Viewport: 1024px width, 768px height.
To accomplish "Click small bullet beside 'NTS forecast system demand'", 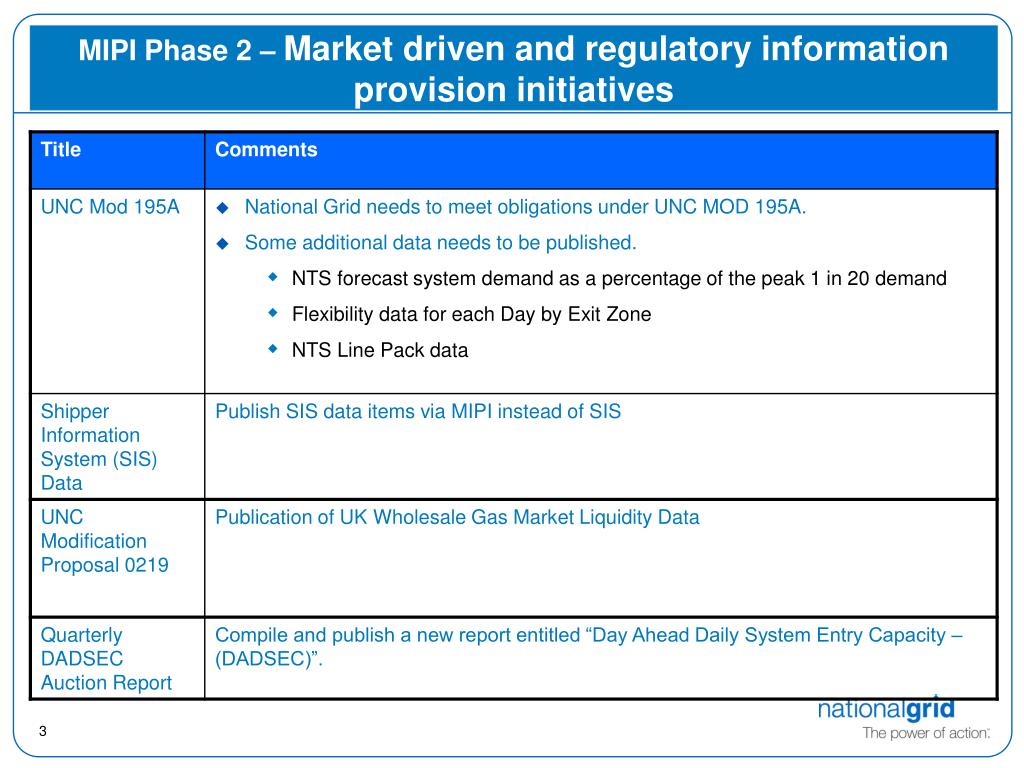I will pos(273,278).
